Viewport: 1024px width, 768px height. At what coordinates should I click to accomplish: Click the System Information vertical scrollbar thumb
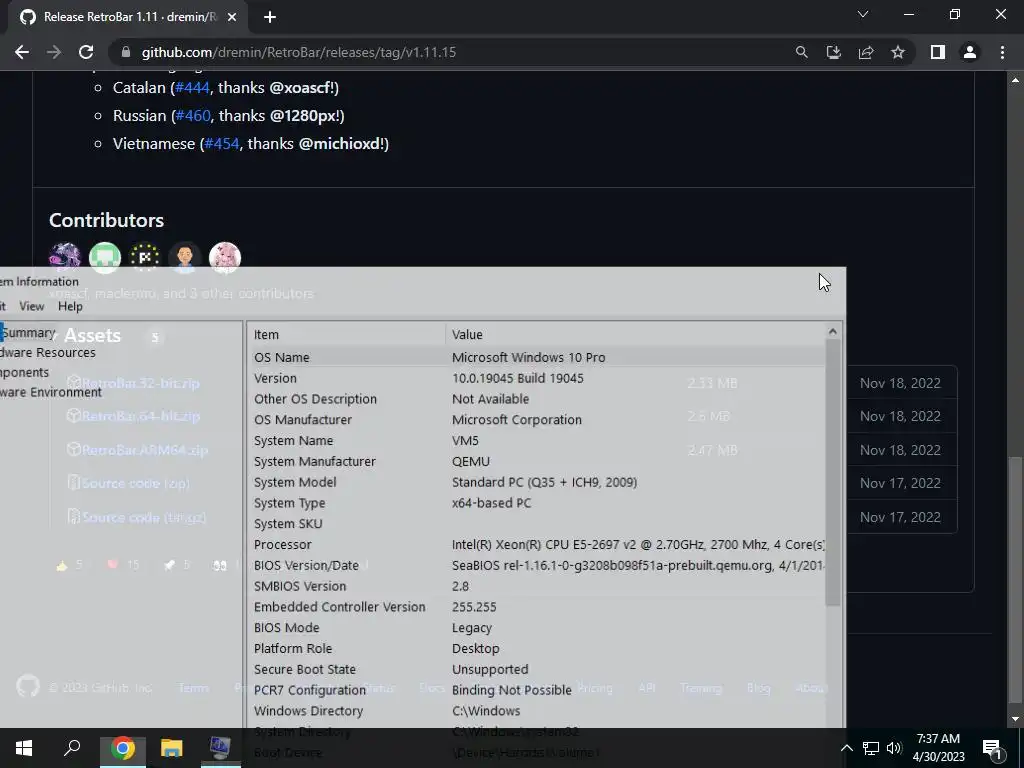(x=833, y=473)
